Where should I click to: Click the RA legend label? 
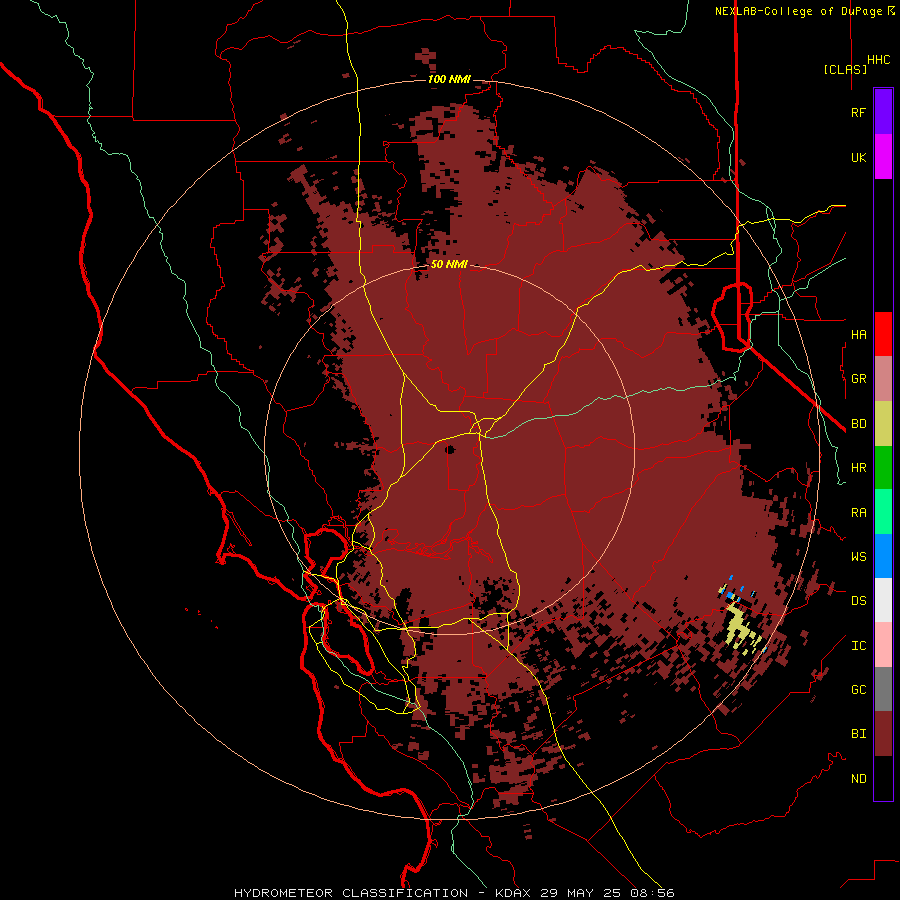[x=858, y=513]
